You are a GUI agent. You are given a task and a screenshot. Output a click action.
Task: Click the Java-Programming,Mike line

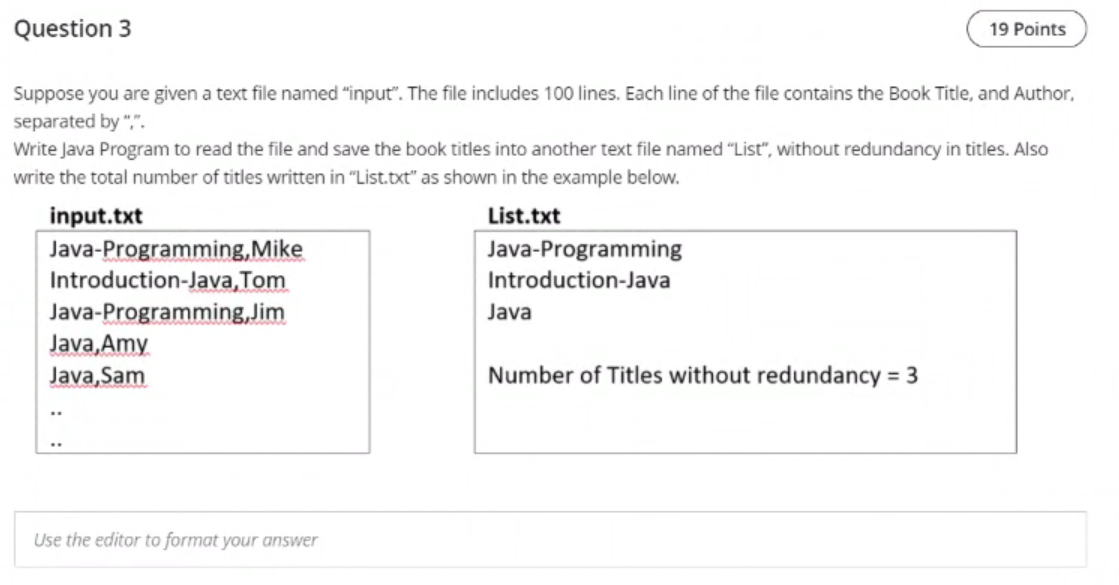tap(176, 248)
